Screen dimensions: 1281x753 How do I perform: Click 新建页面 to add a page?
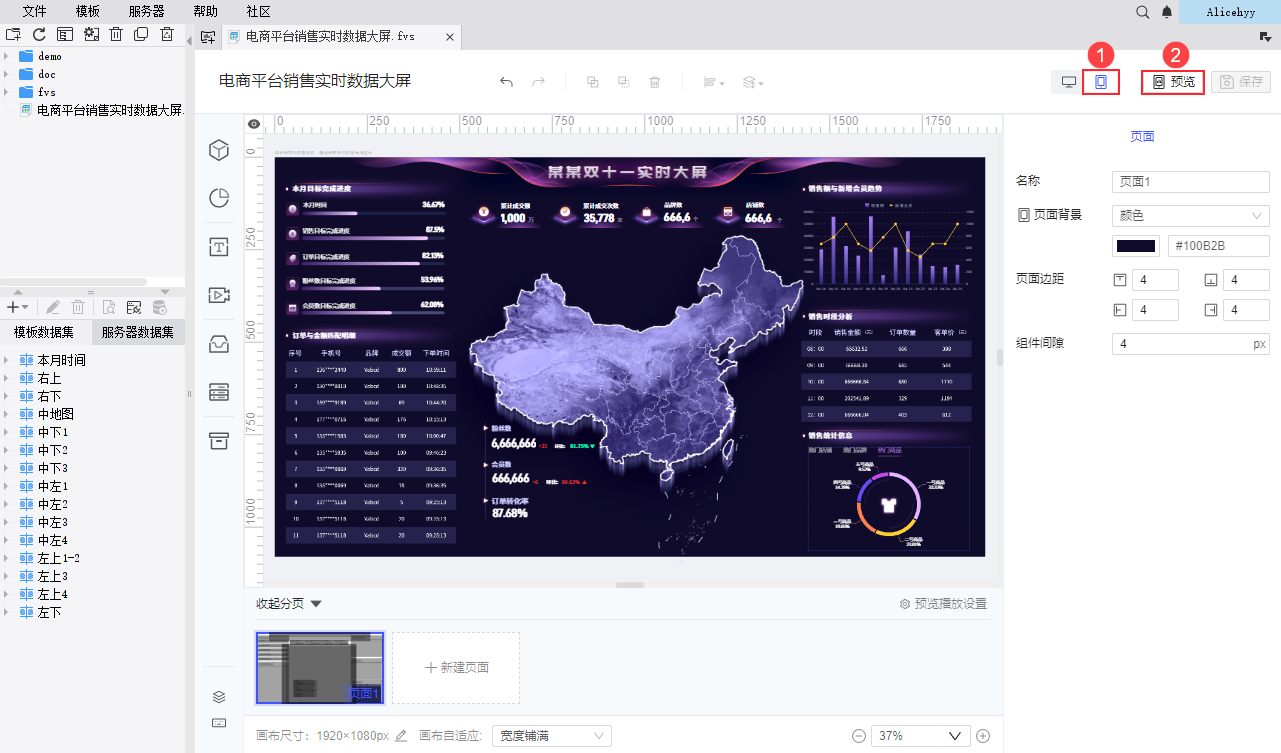point(456,668)
